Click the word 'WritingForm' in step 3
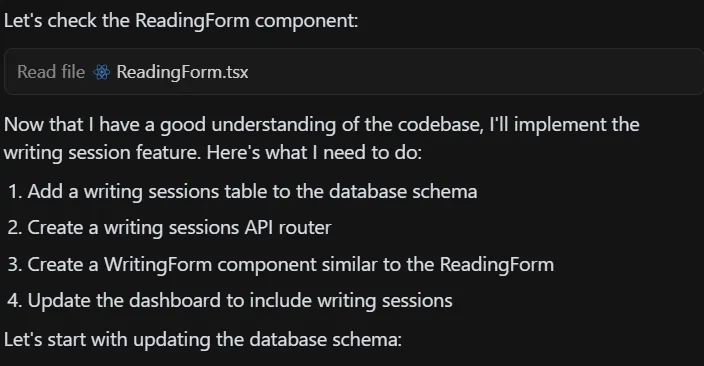The height and width of the screenshot is (366, 704). point(158,265)
